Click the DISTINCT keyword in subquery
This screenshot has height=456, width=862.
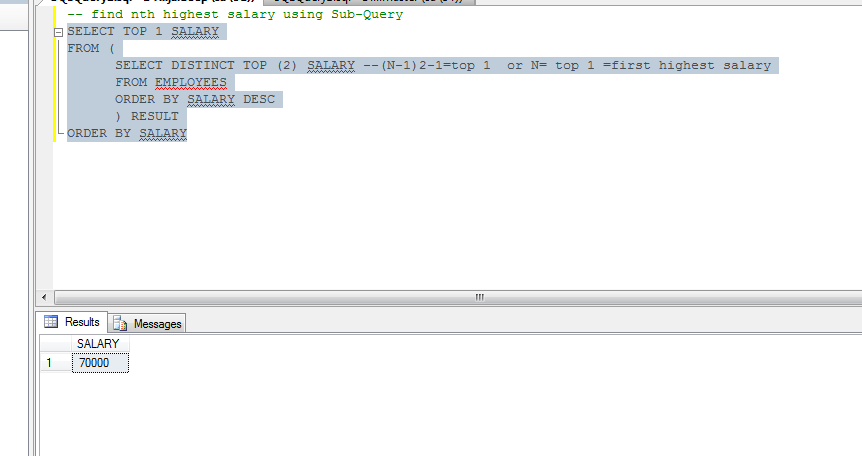click(x=203, y=65)
